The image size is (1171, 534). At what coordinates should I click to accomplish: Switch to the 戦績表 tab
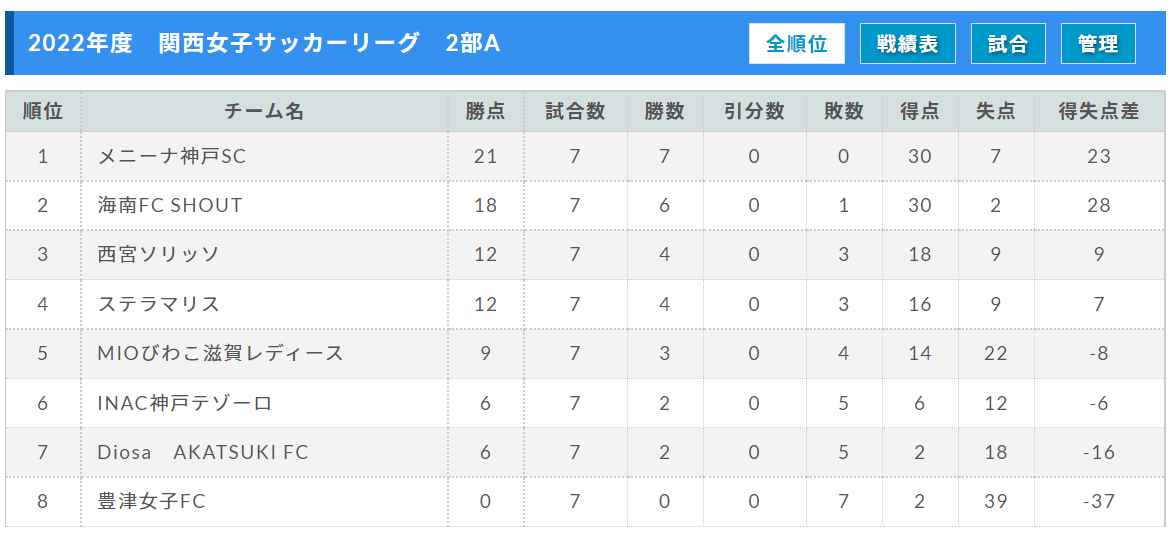coord(908,43)
